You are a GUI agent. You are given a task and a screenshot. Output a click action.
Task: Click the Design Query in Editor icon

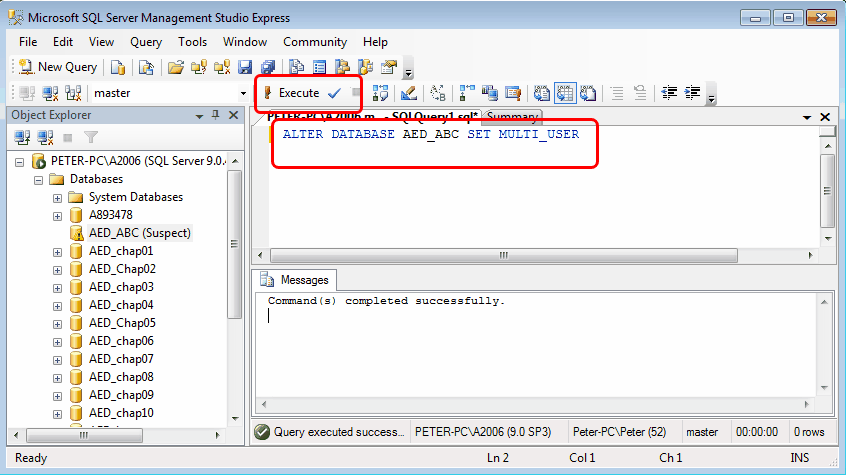pos(409,93)
